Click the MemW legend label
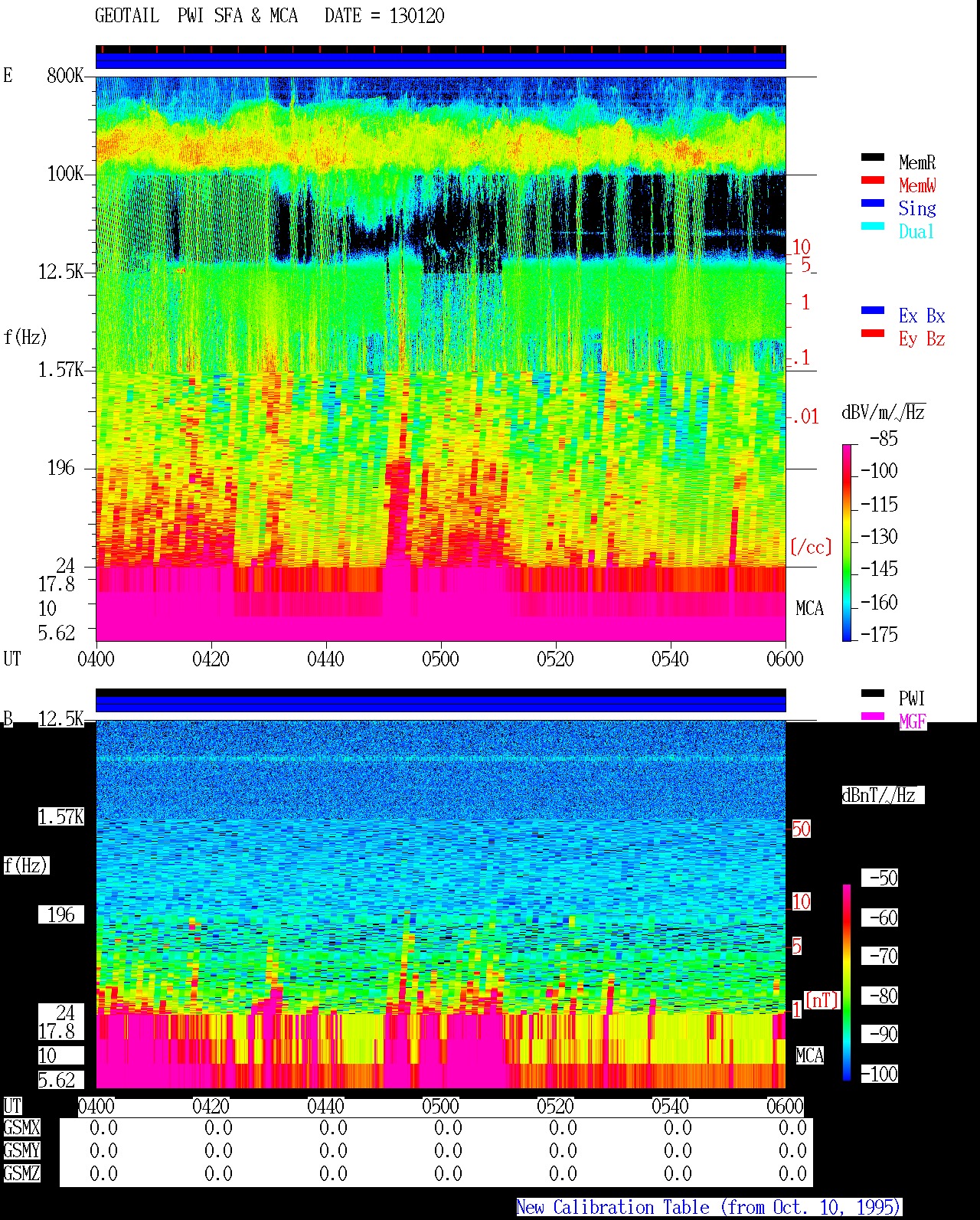Image resolution: width=980 pixels, height=1220 pixels. tap(917, 185)
